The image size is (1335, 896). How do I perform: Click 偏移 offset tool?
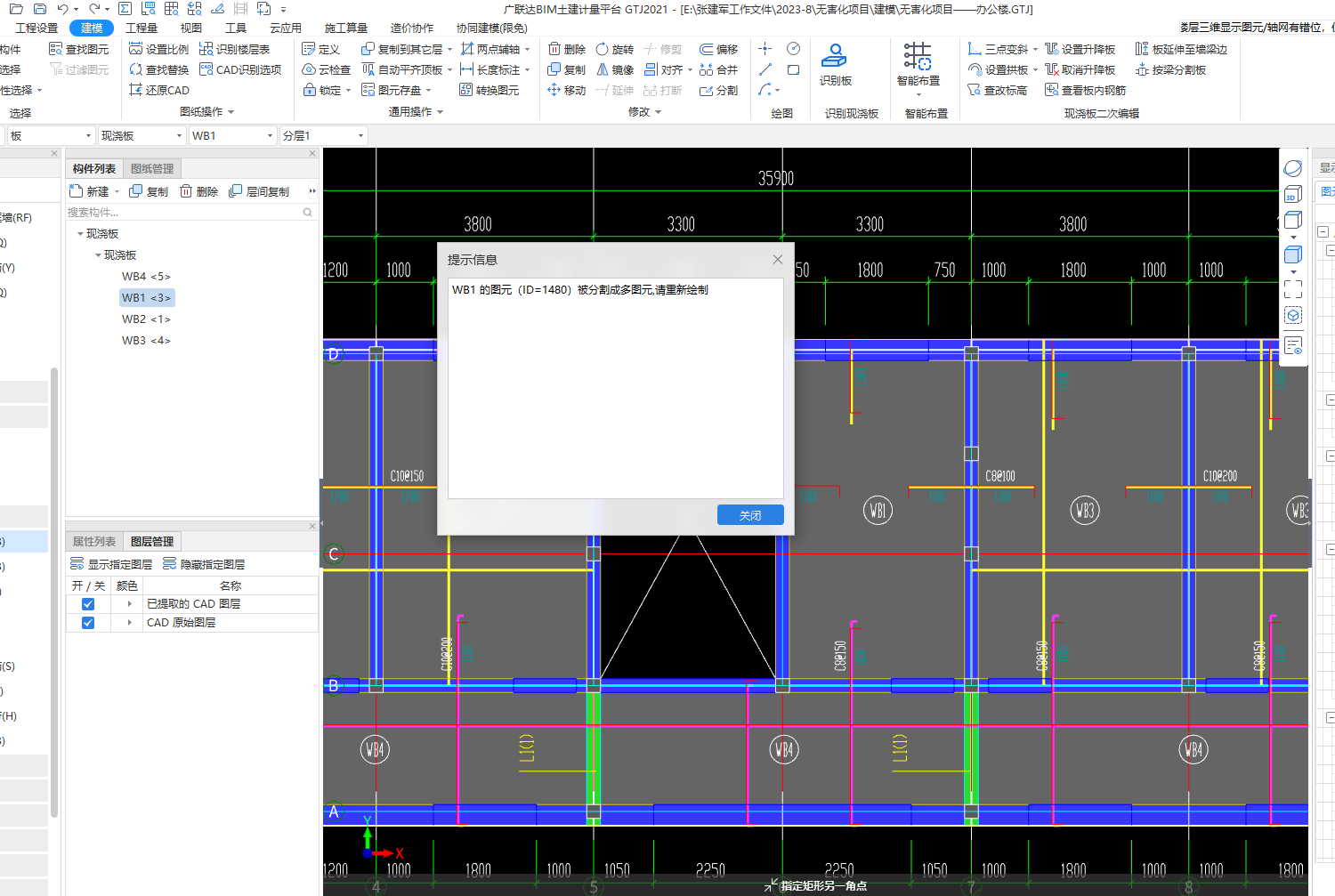click(719, 49)
